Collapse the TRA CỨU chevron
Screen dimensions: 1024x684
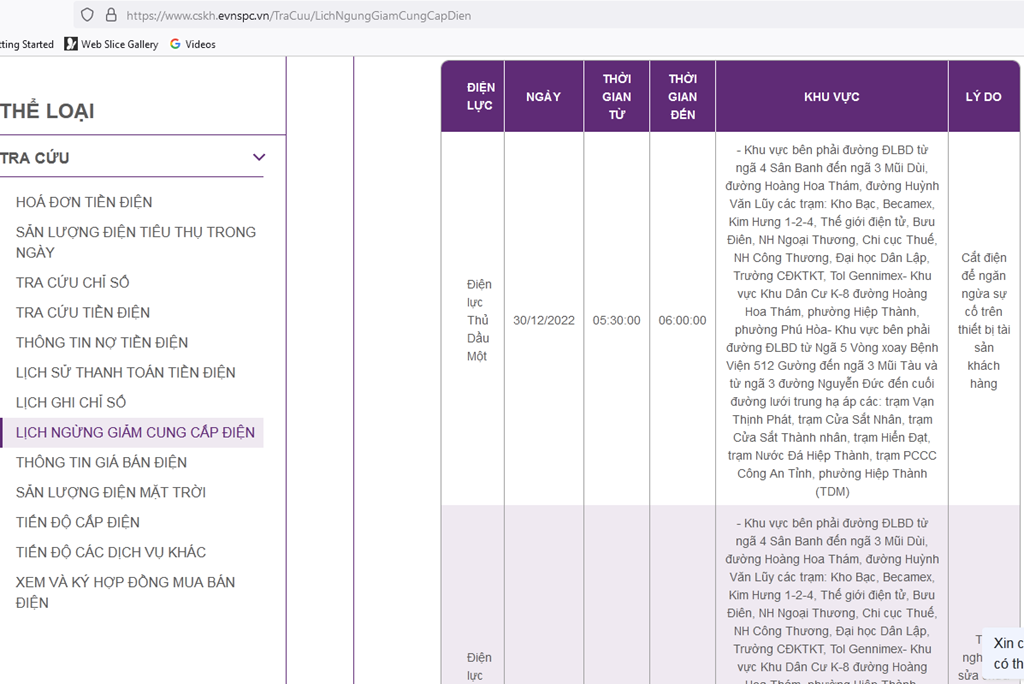pyautogui.click(x=259, y=157)
